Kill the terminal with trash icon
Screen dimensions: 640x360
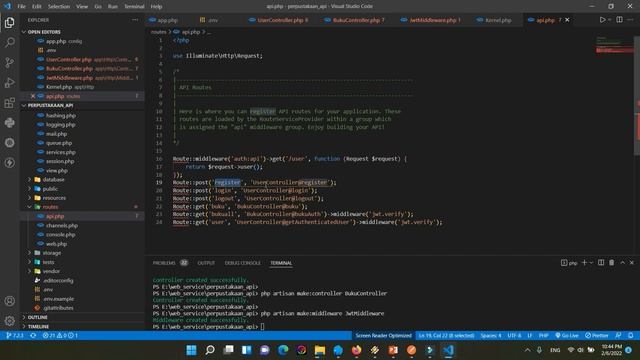[611, 263]
